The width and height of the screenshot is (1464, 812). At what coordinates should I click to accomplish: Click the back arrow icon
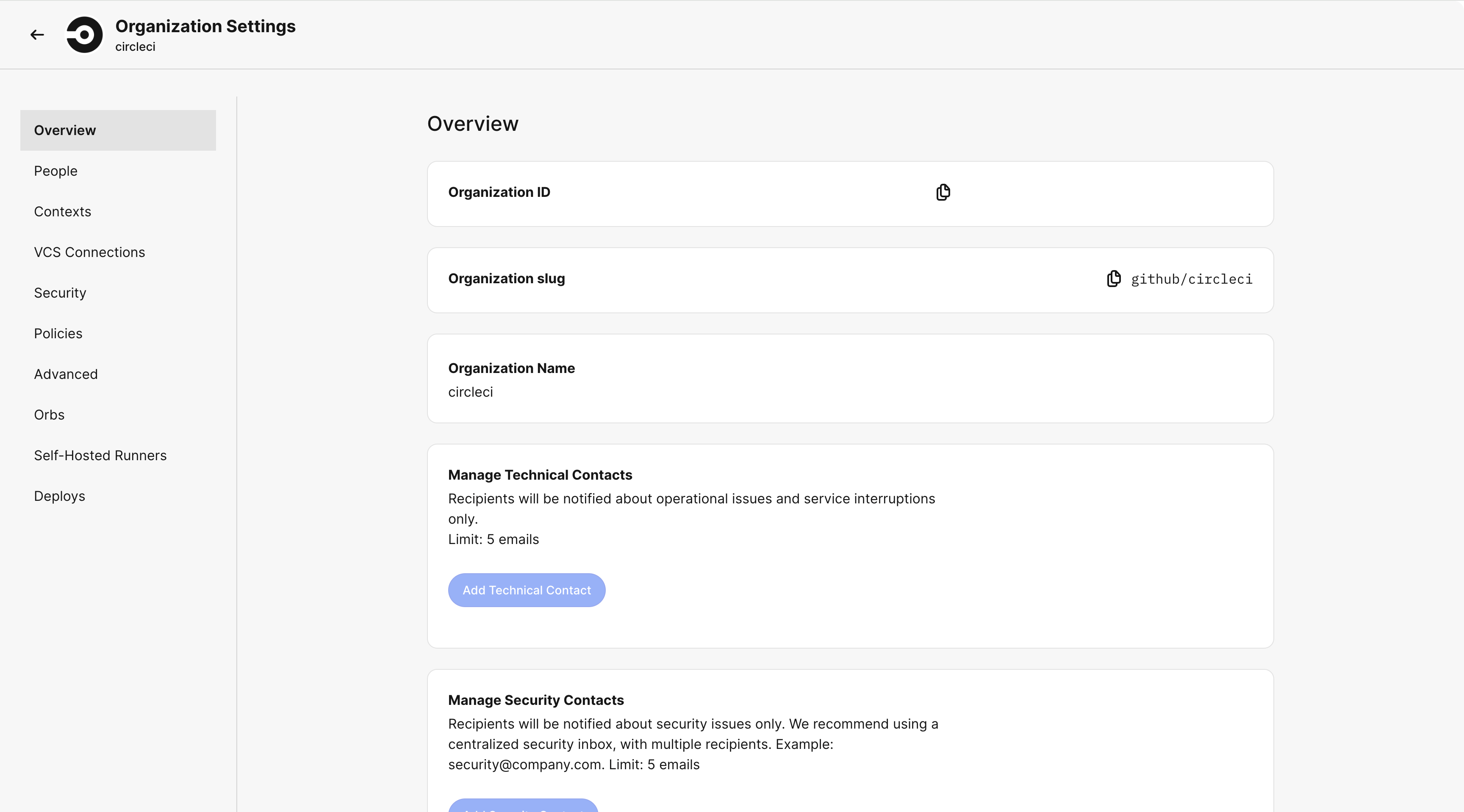pos(38,35)
